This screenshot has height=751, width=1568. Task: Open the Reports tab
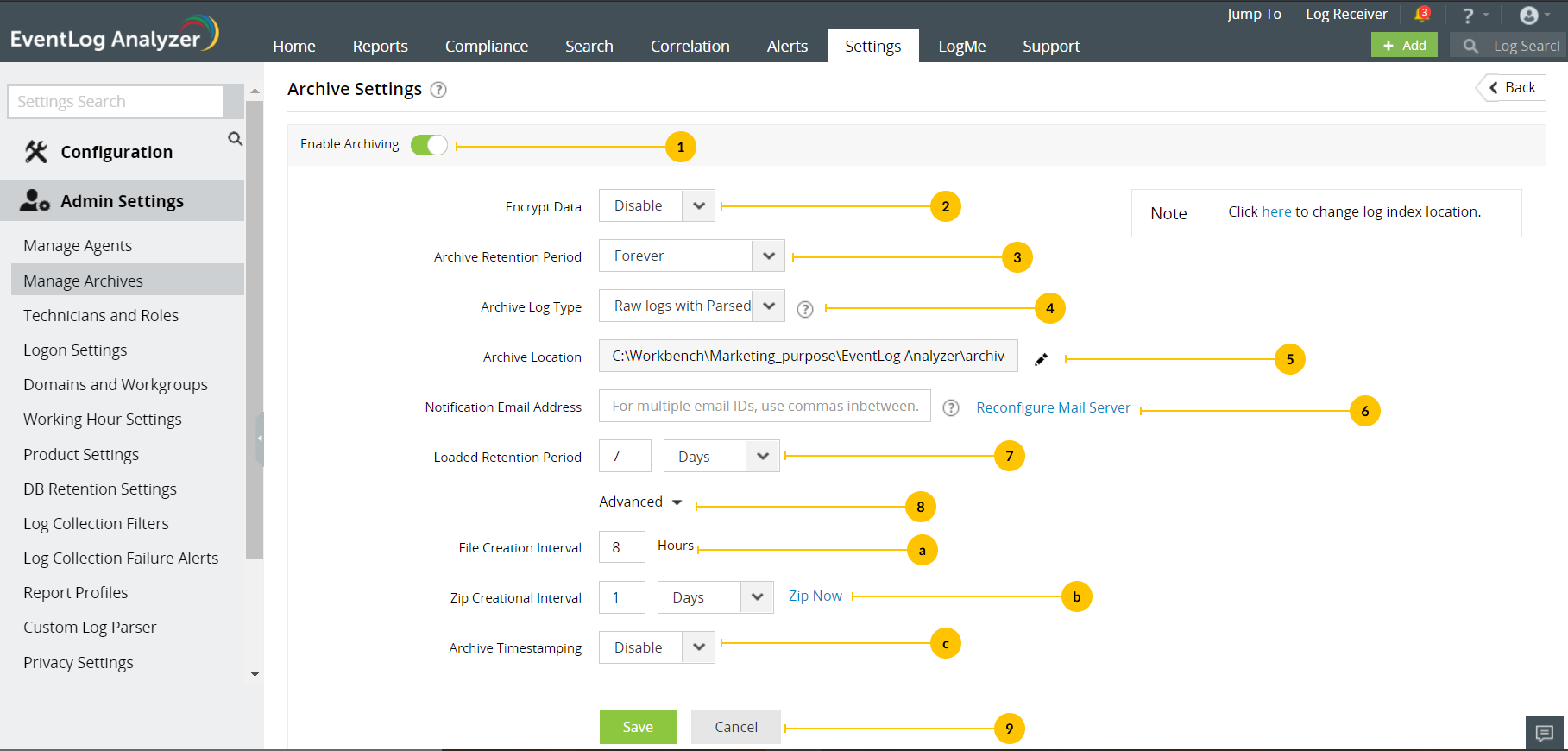tap(381, 46)
